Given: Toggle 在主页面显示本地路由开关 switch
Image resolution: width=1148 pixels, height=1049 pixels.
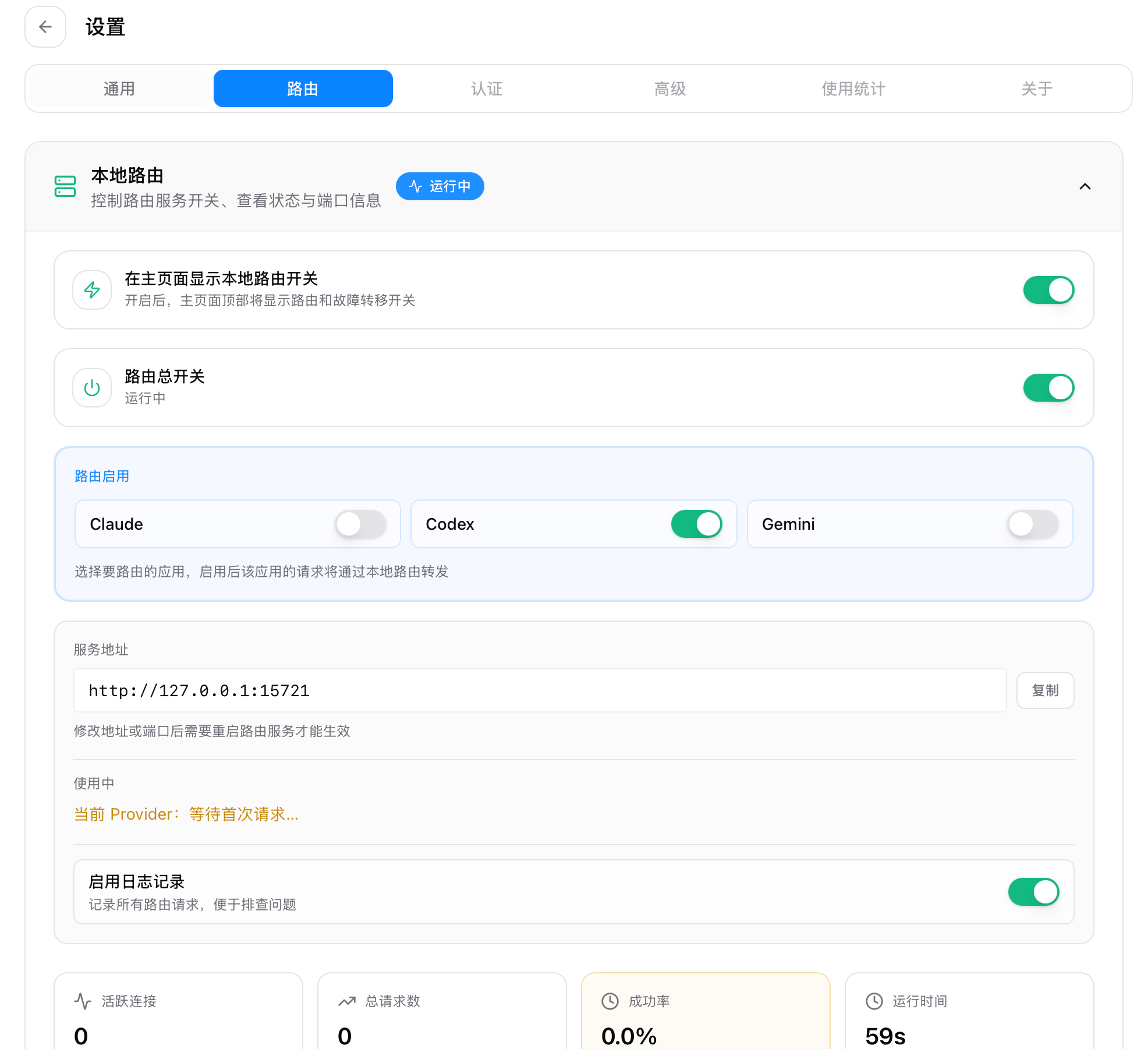Looking at the screenshot, I should [1049, 290].
